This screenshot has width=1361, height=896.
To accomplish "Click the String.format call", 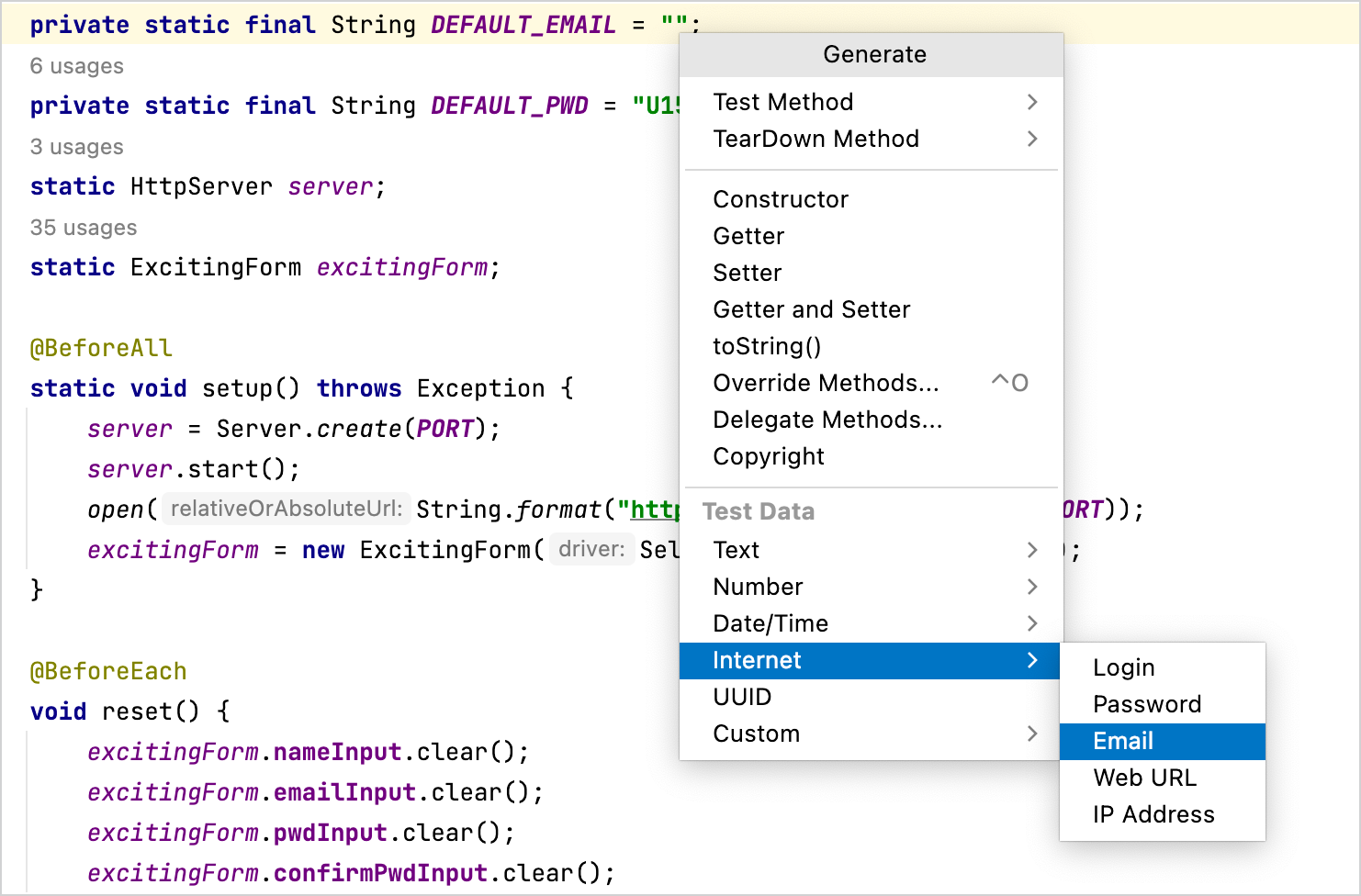I will coord(509,510).
